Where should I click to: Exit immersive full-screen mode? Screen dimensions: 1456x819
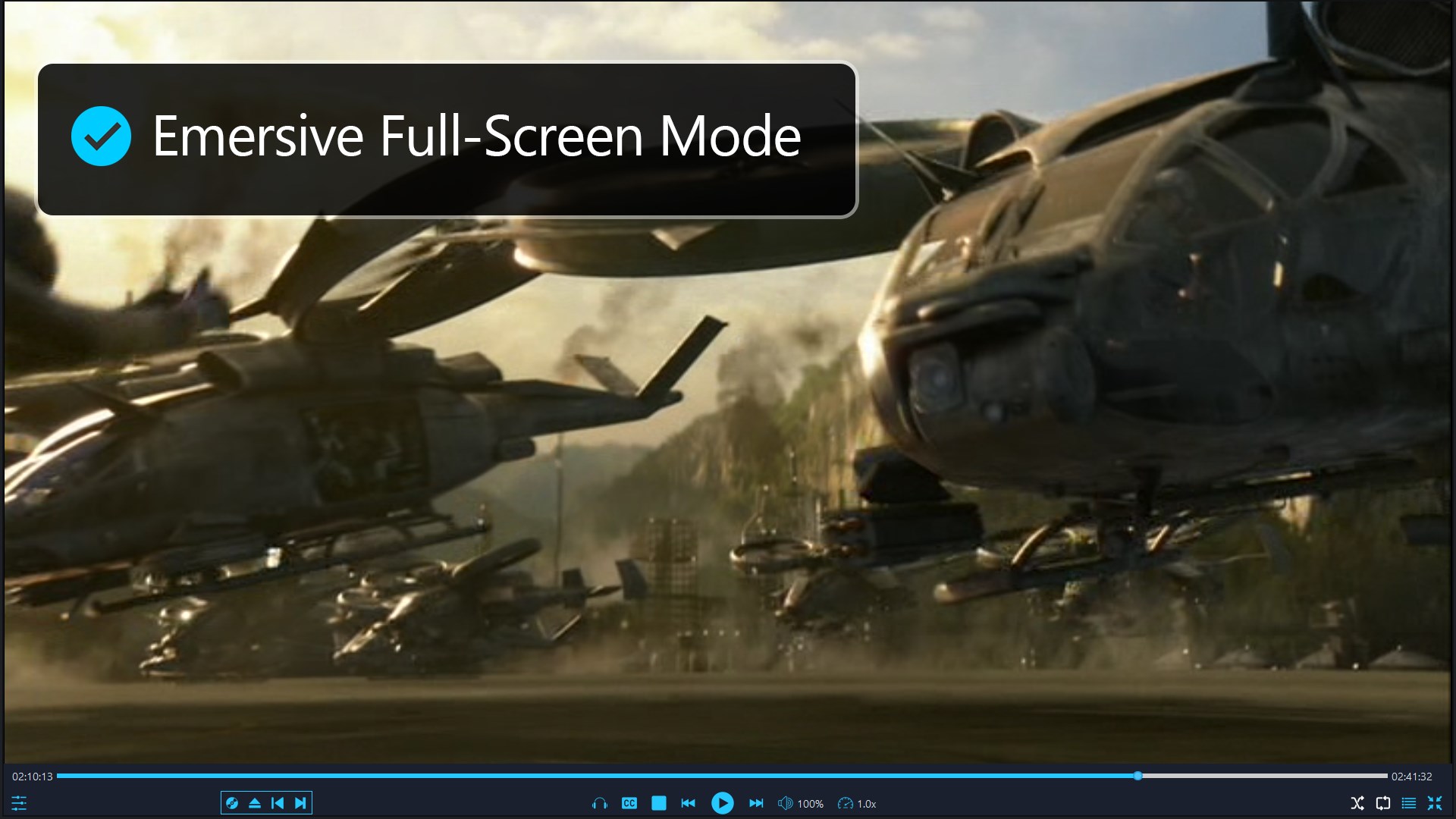1435,803
